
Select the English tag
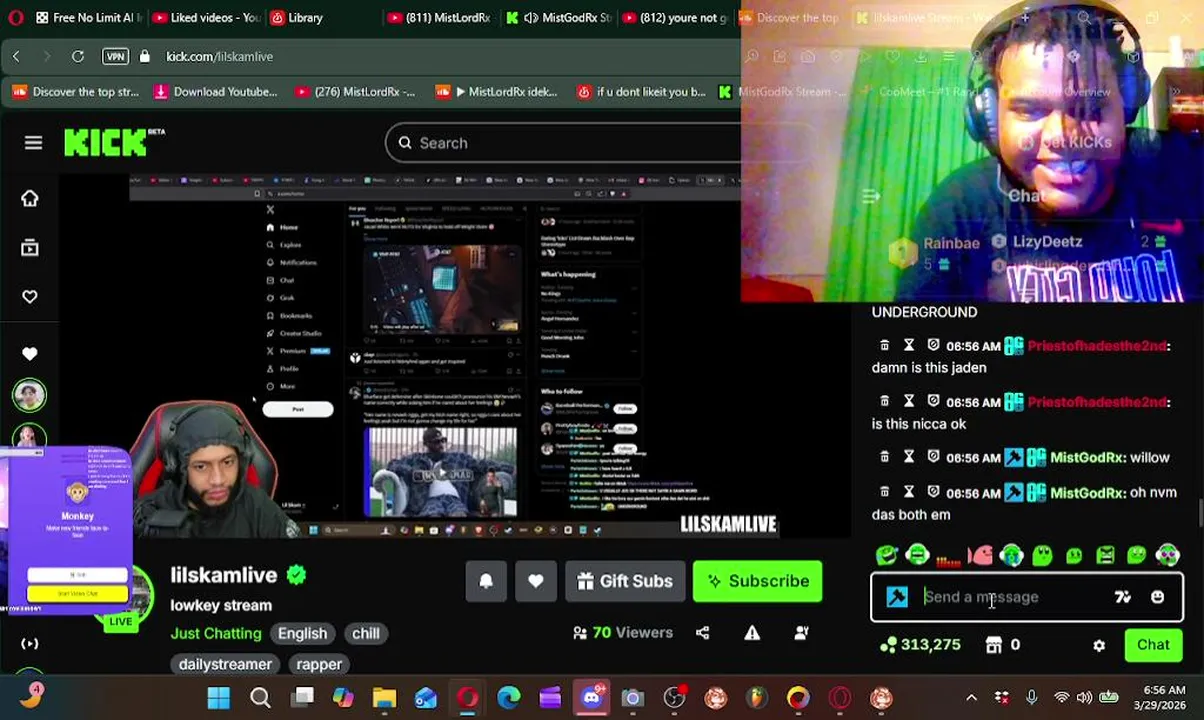point(302,633)
